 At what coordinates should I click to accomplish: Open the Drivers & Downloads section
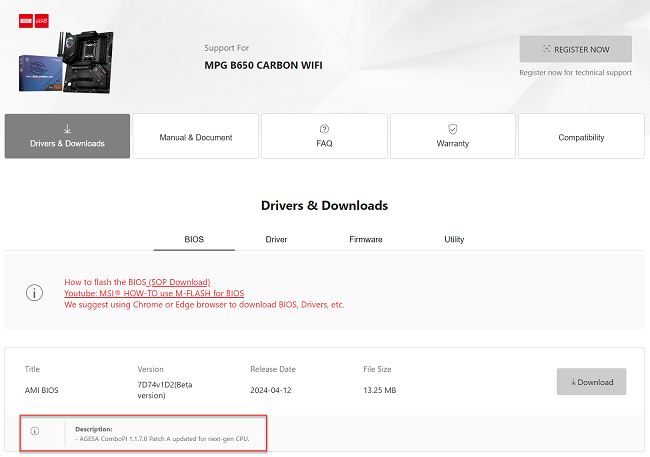[x=67, y=136]
